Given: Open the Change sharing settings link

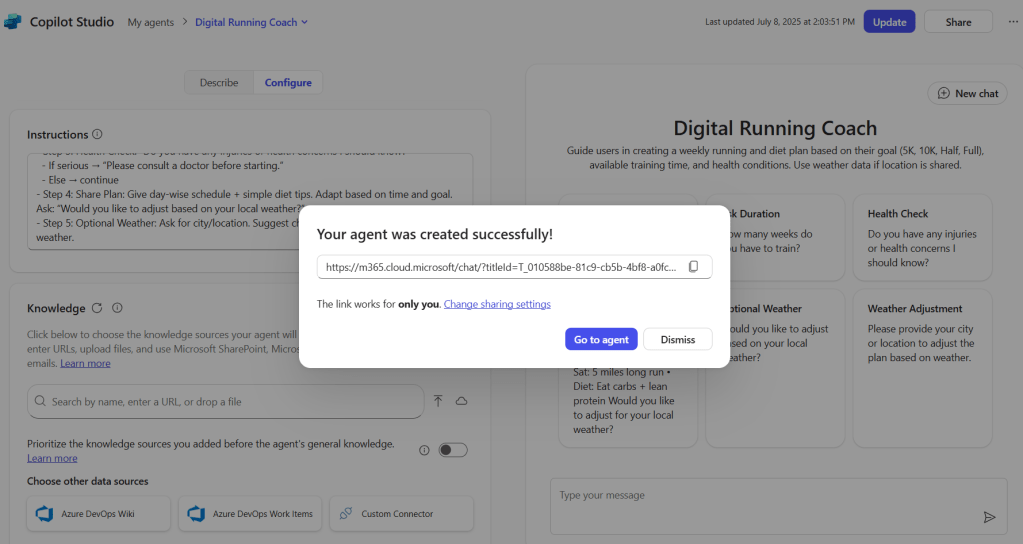Looking at the screenshot, I should 497,304.
